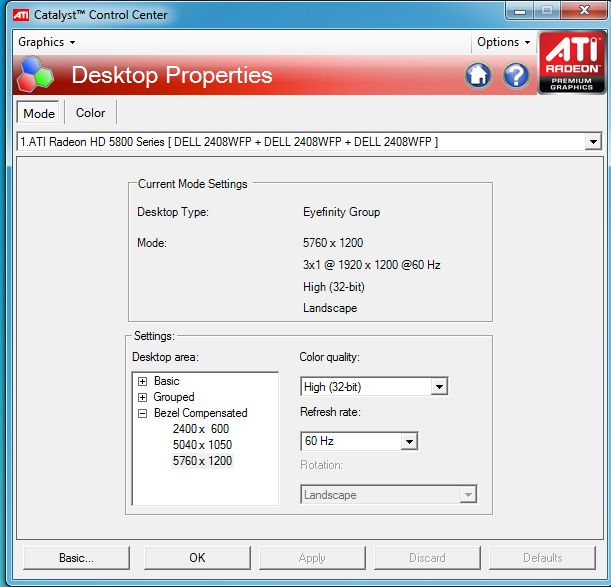Choose the 5760 x 1200 resolution
This screenshot has height=587, width=611.
click(x=200, y=461)
